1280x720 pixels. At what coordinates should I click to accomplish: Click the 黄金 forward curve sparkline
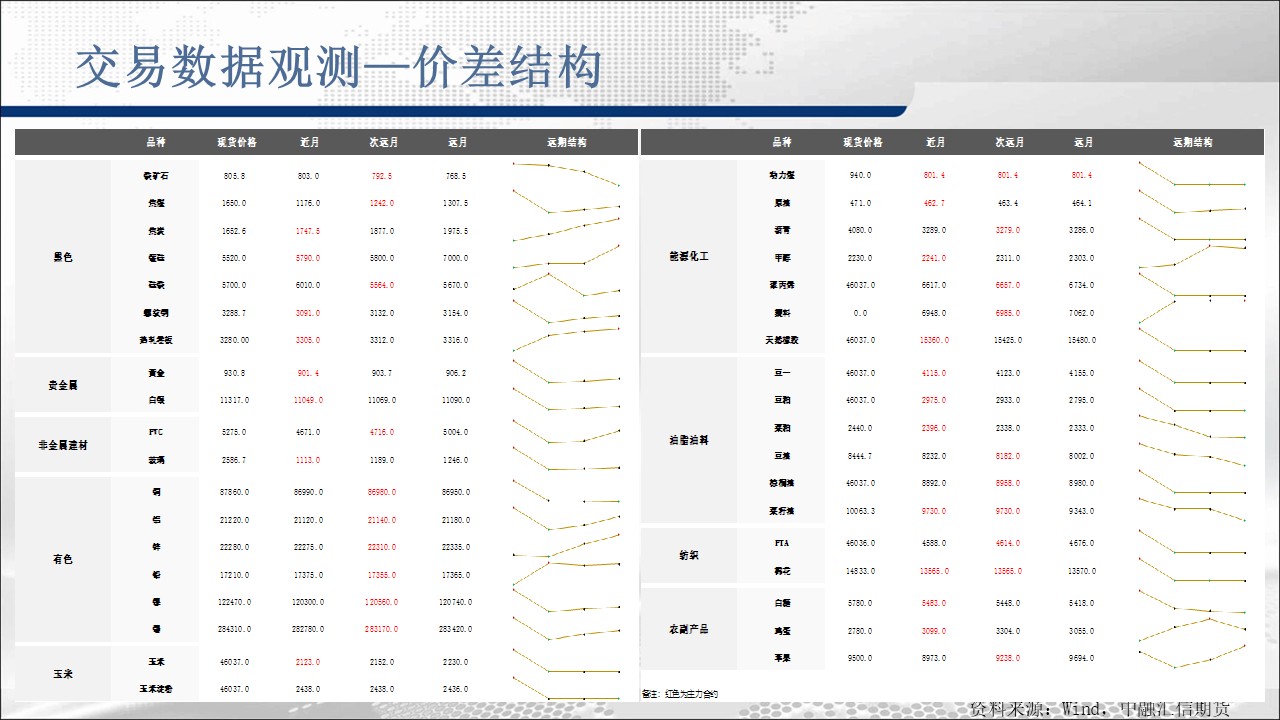[567, 373]
